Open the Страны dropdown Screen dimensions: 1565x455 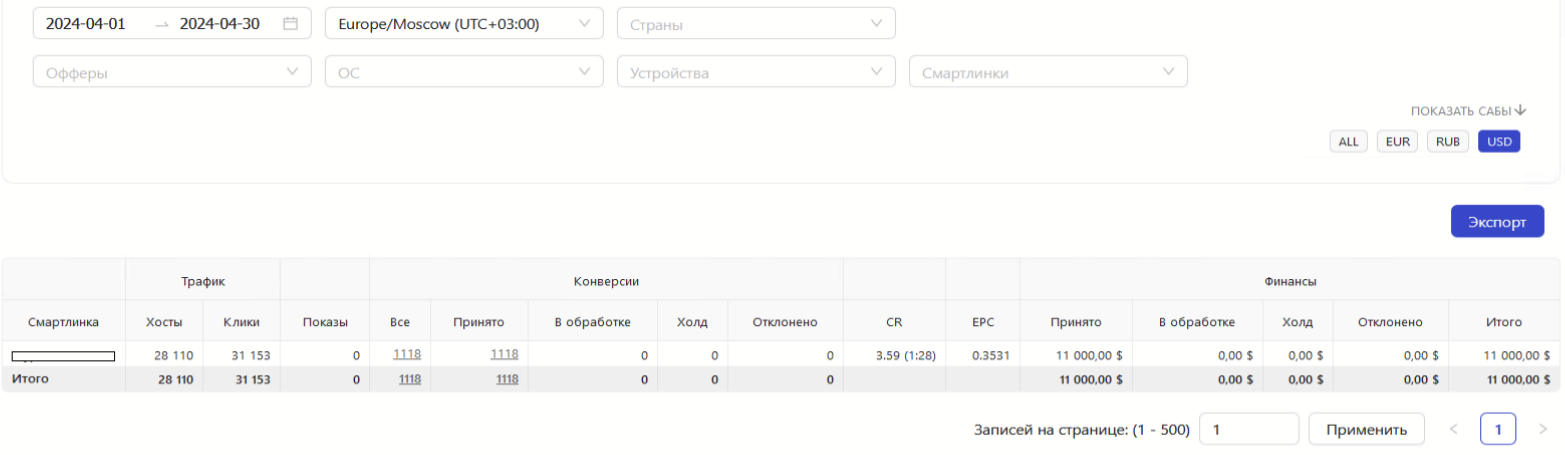click(756, 24)
